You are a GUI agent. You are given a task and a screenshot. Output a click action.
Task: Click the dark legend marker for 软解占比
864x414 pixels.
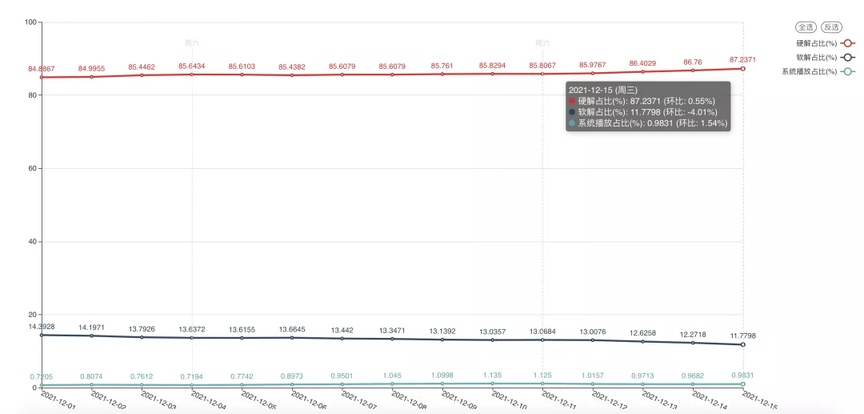848,57
